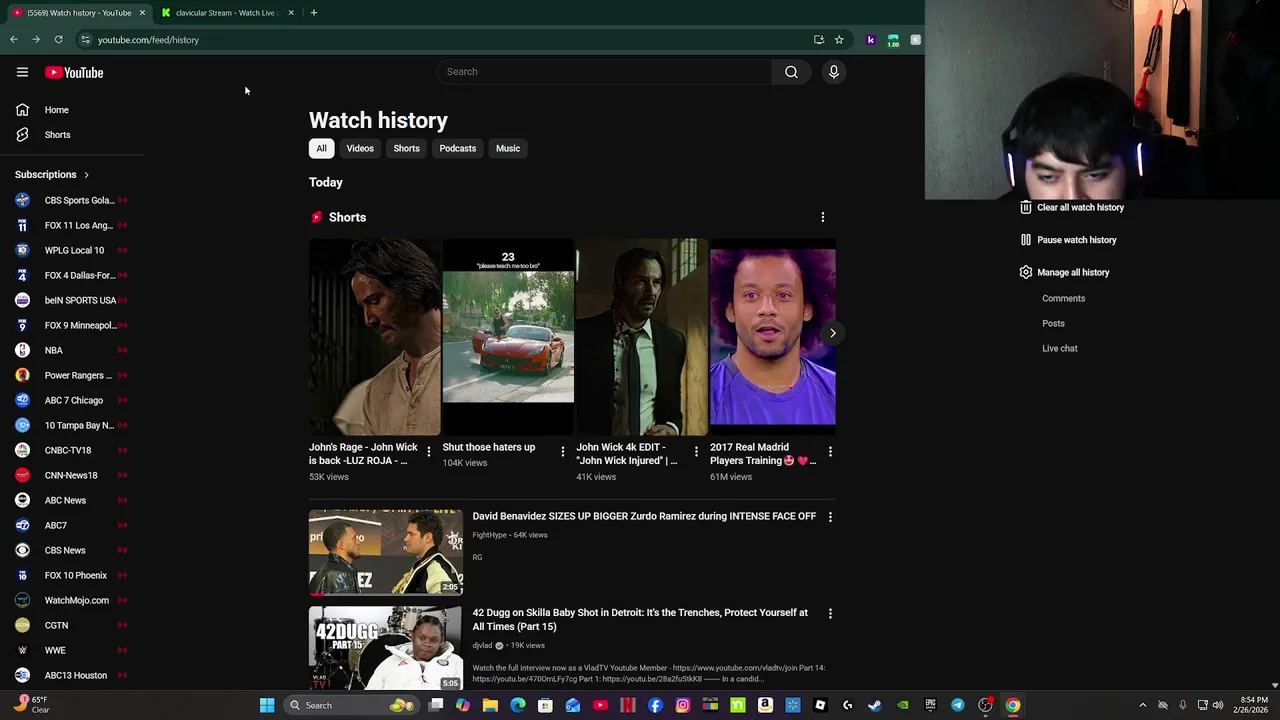Click the YouTube logo
This screenshot has width=1280, height=720.
[74, 72]
